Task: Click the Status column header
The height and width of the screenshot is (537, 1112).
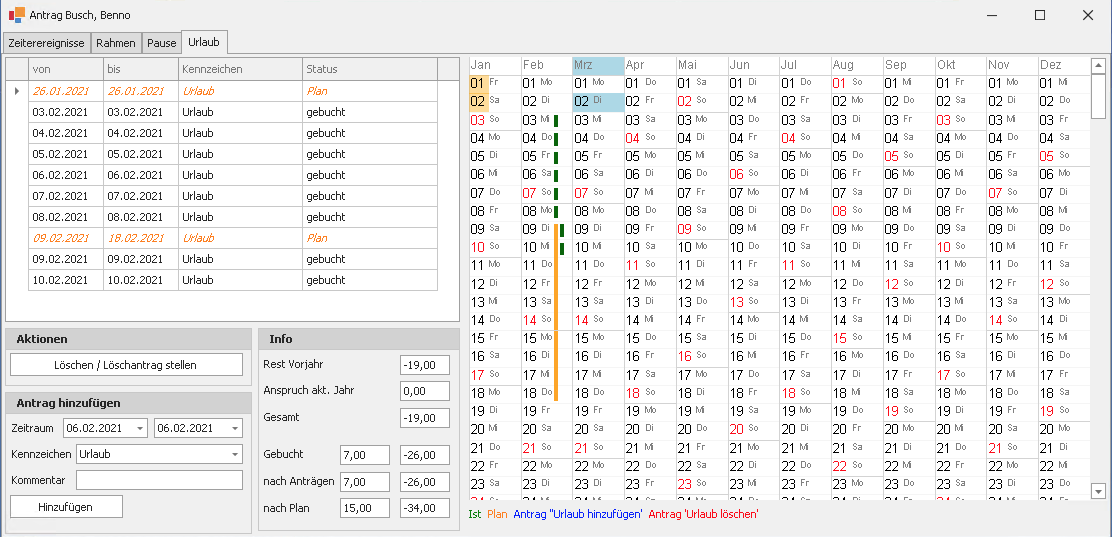Action: pos(369,69)
